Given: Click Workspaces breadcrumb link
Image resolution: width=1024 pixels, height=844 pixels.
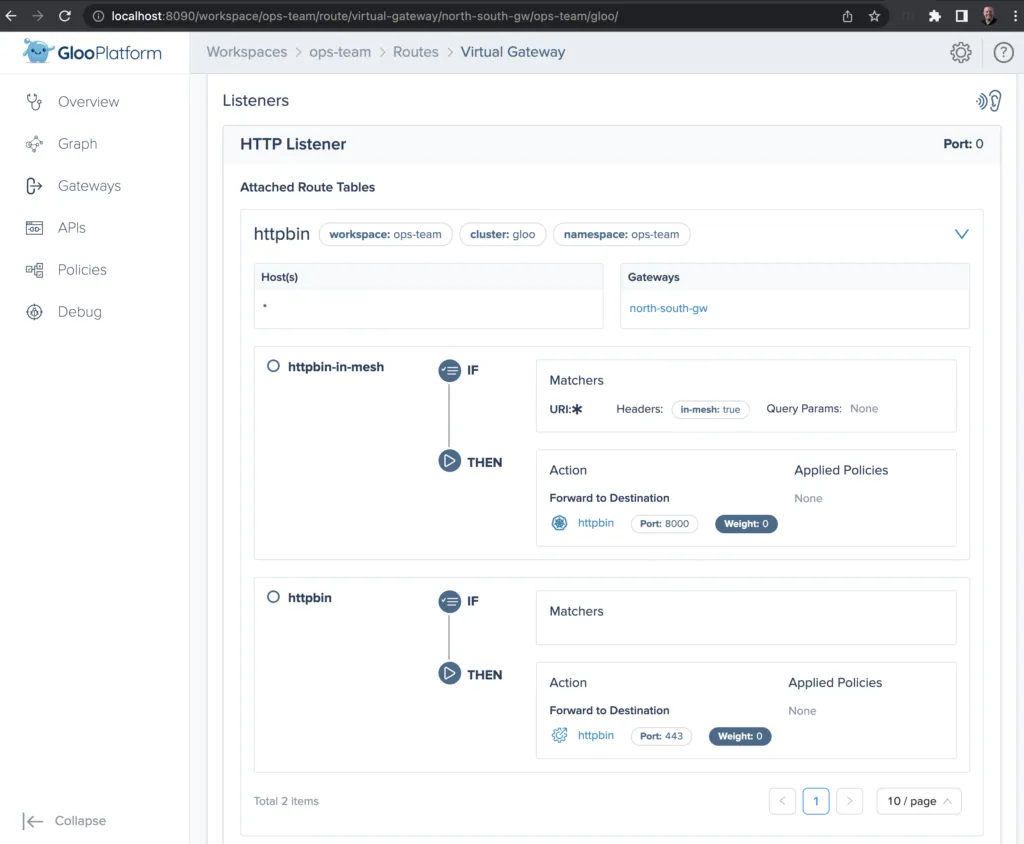Looking at the screenshot, I should [x=247, y=52].
